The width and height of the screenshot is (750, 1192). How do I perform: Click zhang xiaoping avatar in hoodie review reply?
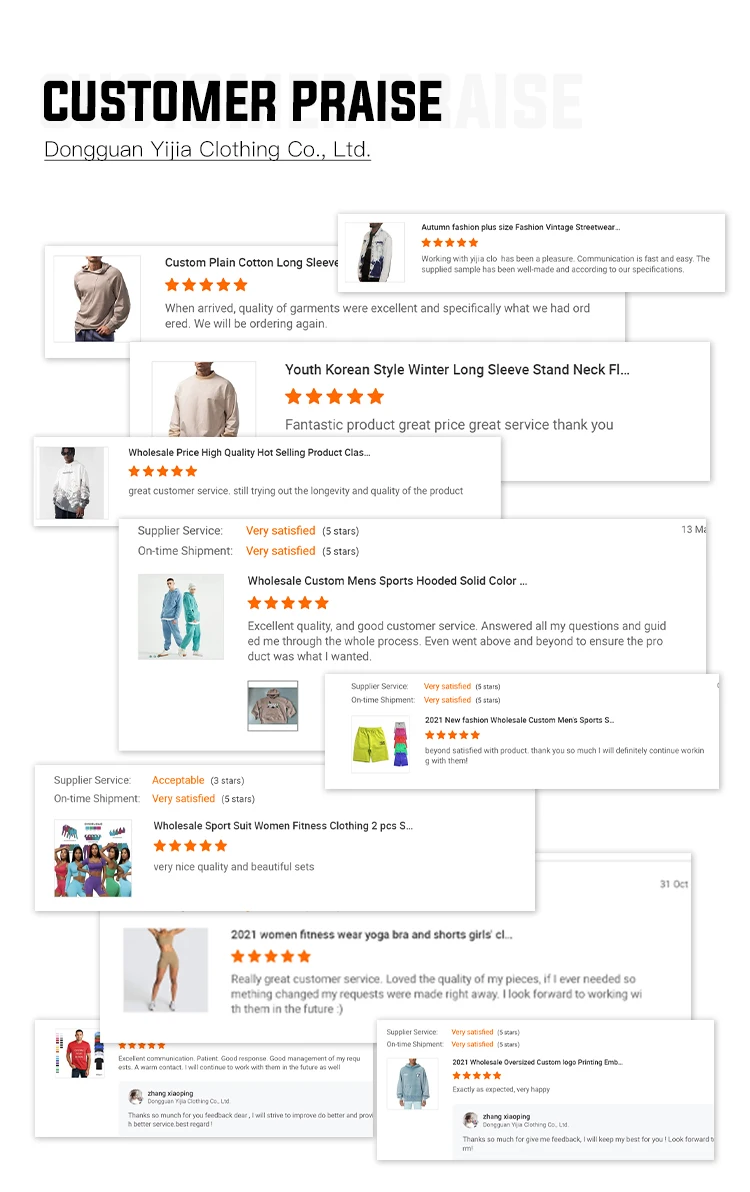click(x=470, y=1120)
